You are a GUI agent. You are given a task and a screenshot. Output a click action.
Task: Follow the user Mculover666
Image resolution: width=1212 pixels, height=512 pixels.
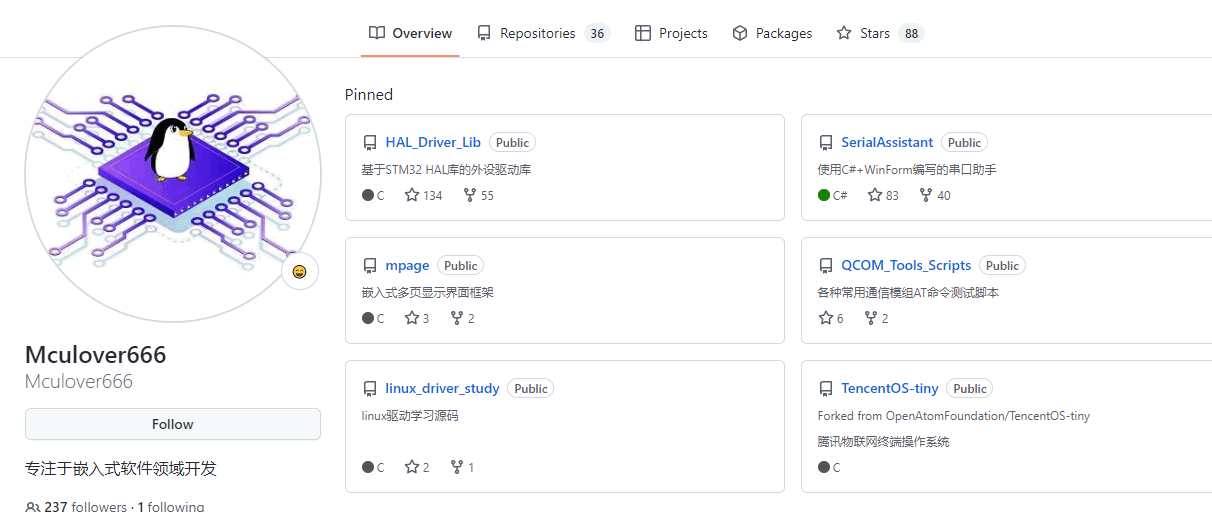[173, 424]
